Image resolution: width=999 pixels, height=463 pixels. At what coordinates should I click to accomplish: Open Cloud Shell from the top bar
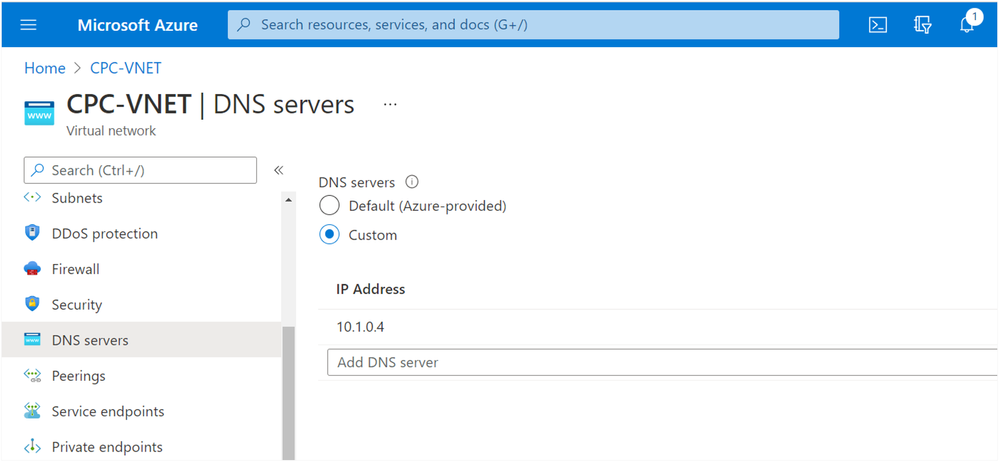pos(878,25)
